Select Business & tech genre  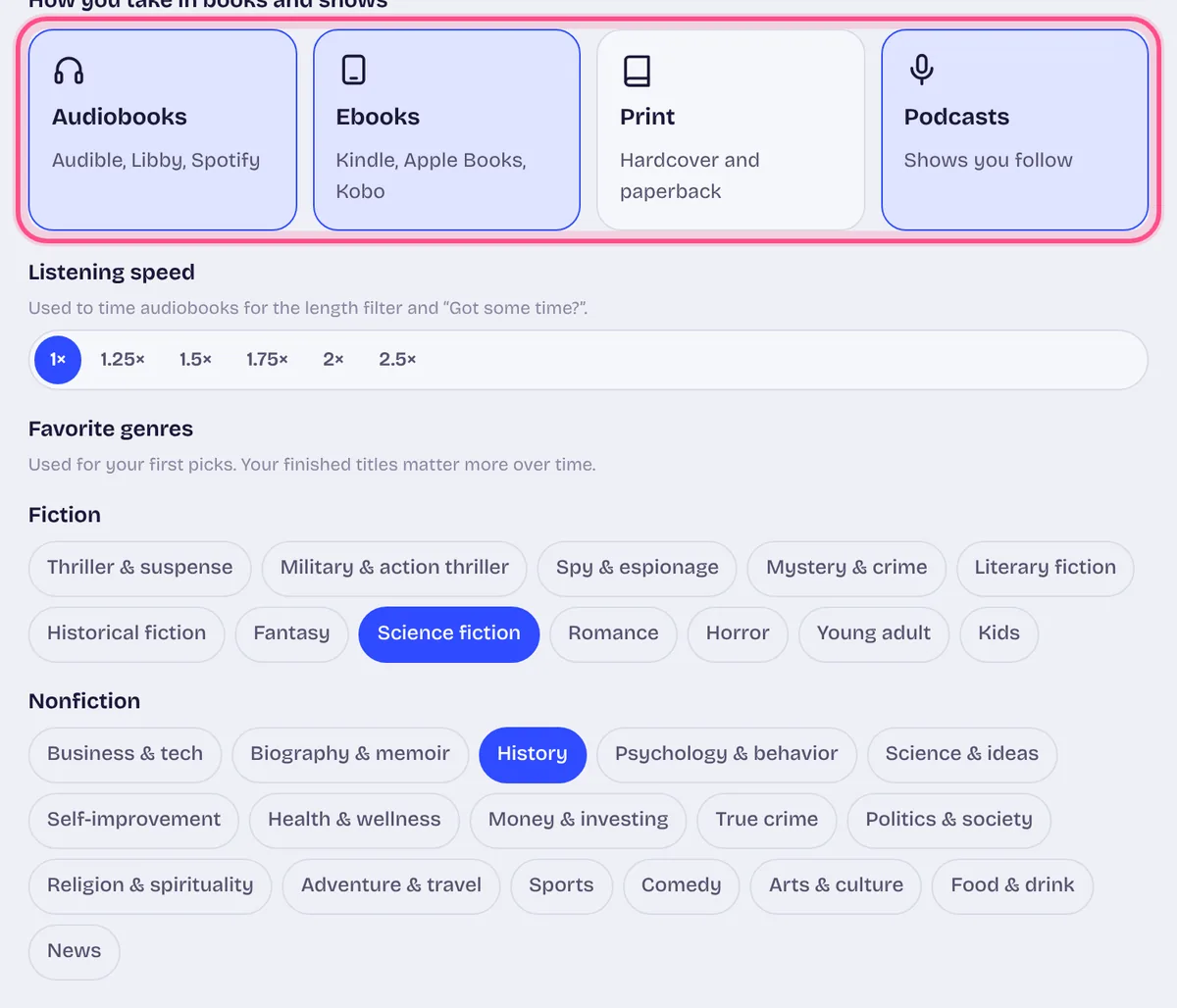coord(126,754)
